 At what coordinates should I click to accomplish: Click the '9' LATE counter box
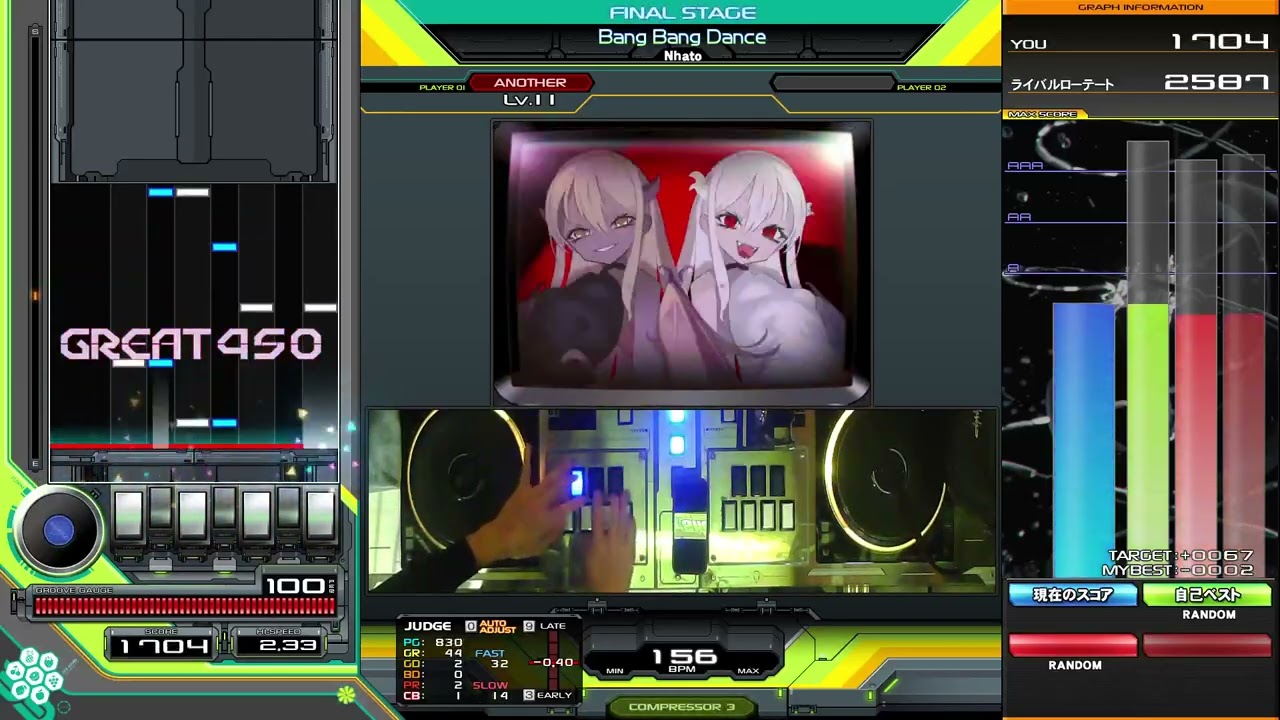tap(529, 626)
